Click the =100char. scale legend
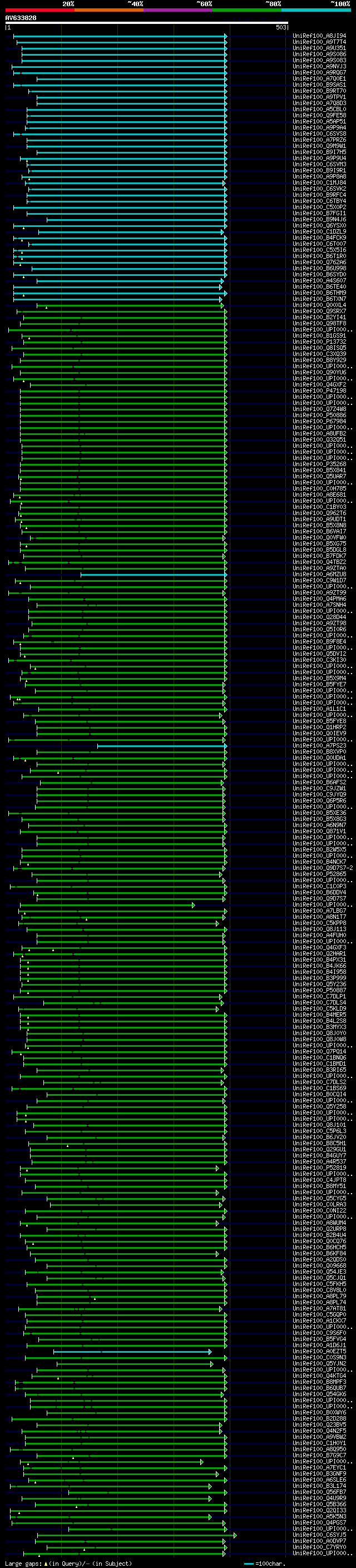Screen dimensions: 356x1568 pos(264,1563)
